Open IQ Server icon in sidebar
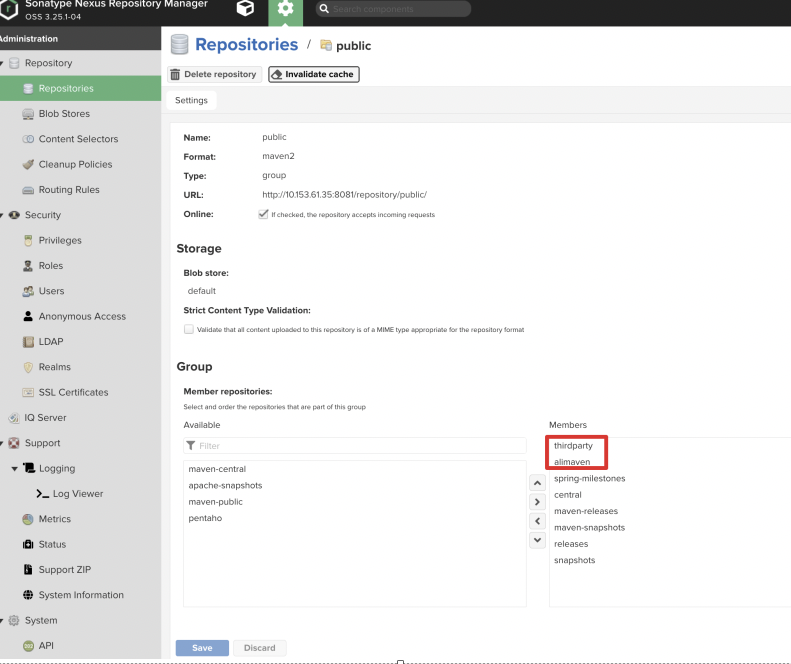The width and height of the screenshot is (791, 664). pyautogui.click(x=14, y=418)
